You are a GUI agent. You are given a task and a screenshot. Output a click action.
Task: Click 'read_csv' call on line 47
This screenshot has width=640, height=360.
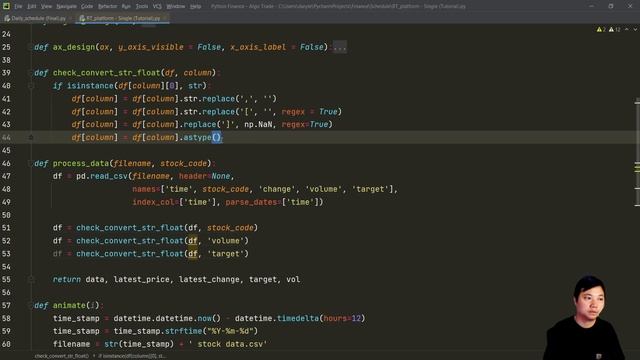109,176
